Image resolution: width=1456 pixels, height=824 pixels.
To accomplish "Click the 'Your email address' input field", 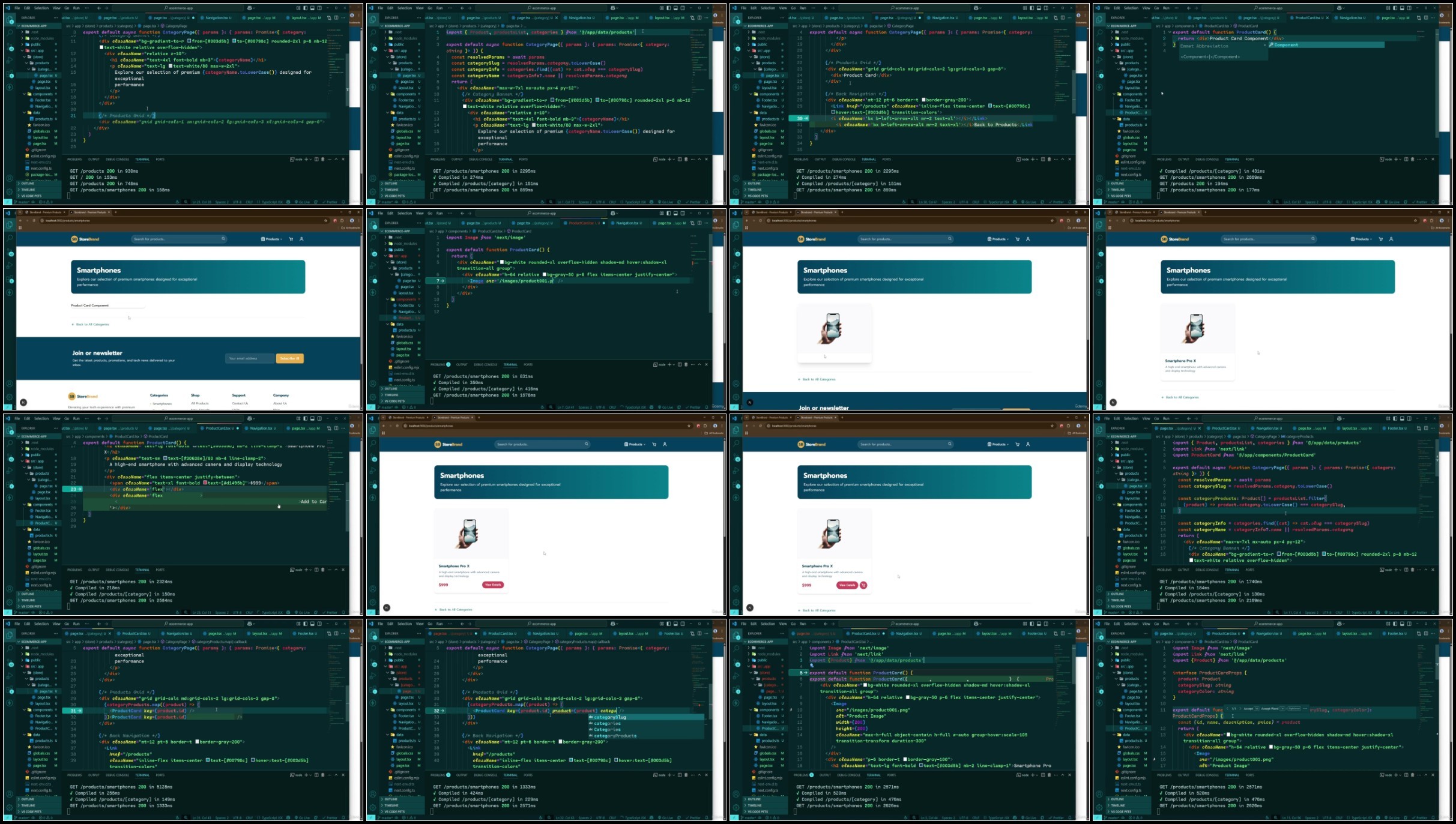I will point(250,358).
